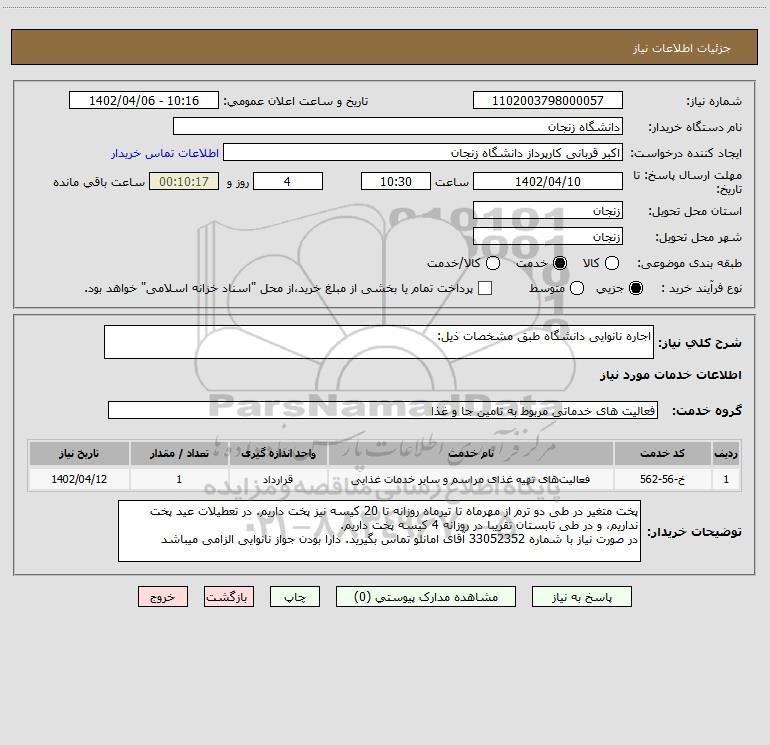Viewport: 770px width, 745px height.
Task: Click the delivery city field زنجان
Action: pos(548,236)
